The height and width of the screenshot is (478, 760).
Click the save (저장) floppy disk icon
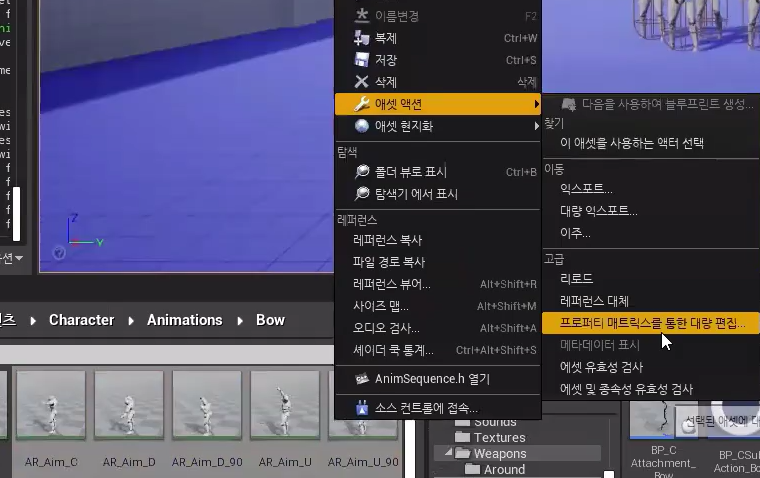[362, 60]
